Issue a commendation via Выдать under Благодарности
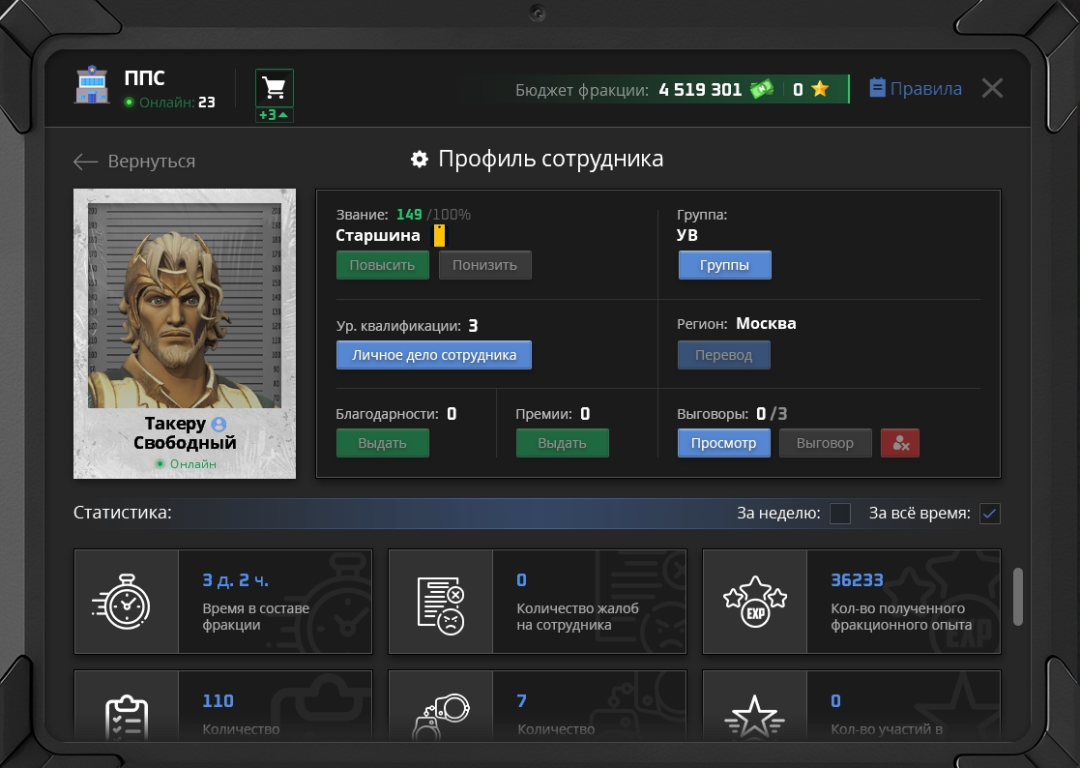The image size is (1080, 768). click(x=382, y=443)
